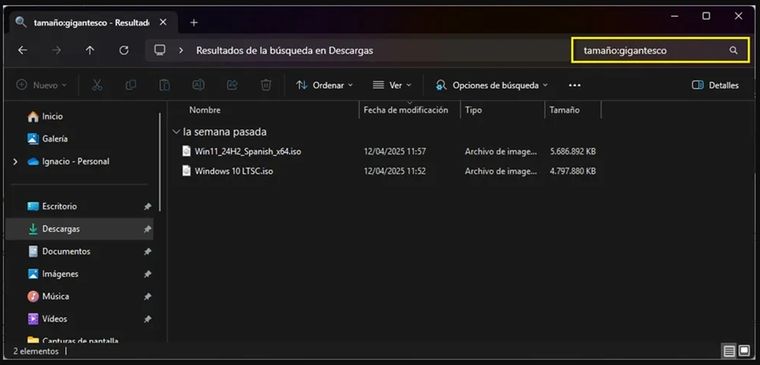This screenshot has height=365, width=760.
Task: Go forward with the right arrow button
Action: click(57, 50)
